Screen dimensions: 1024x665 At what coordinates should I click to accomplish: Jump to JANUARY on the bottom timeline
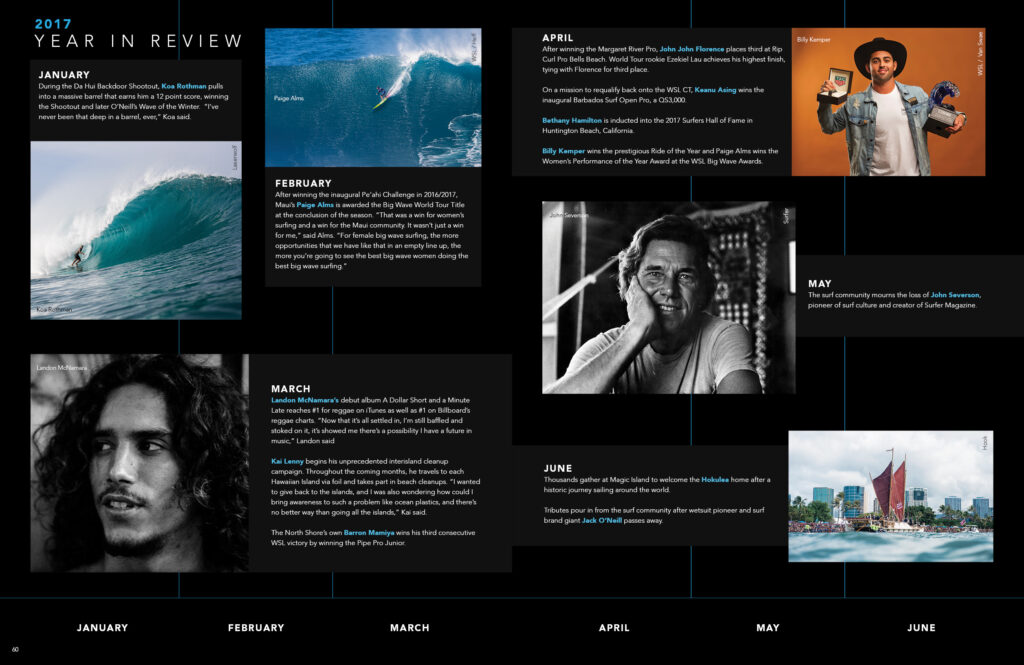coord(102,628)
